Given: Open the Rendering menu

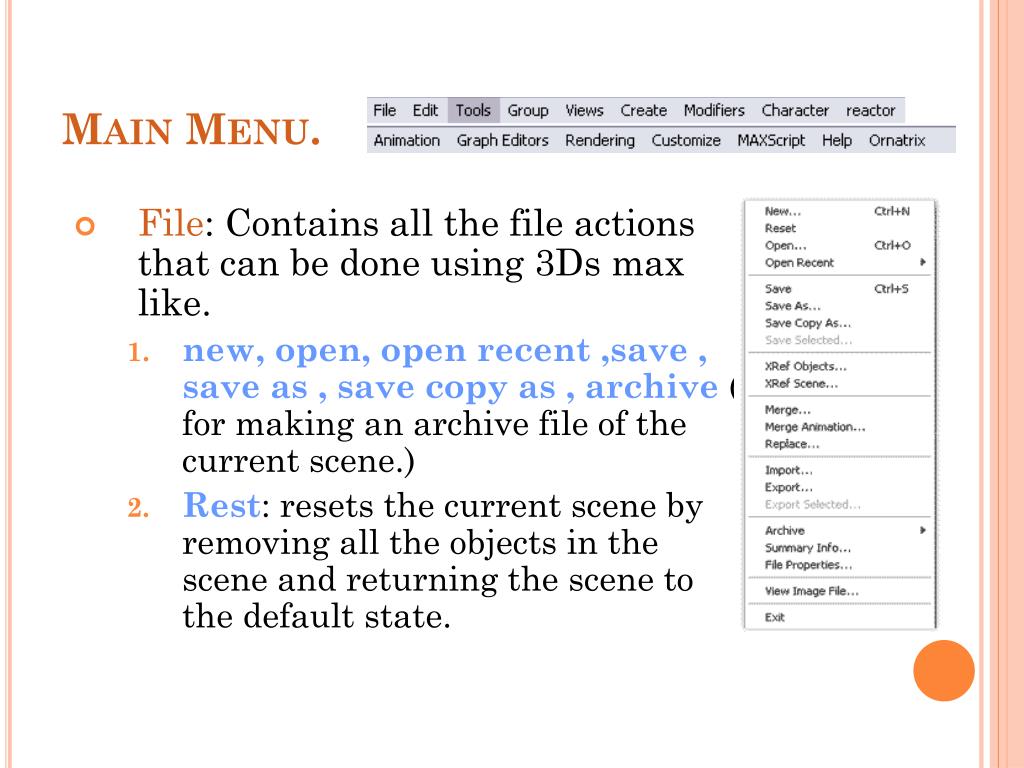Looking at the screenshot, I should pos(600,140).
